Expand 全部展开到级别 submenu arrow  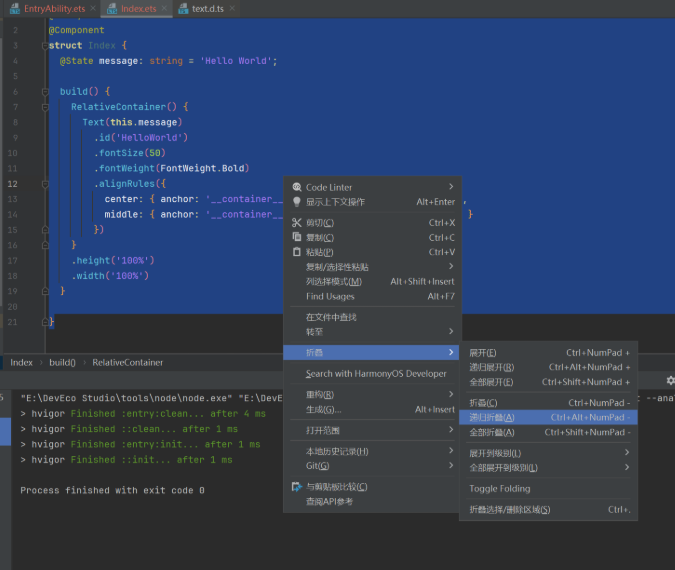[x=627, y=467]
